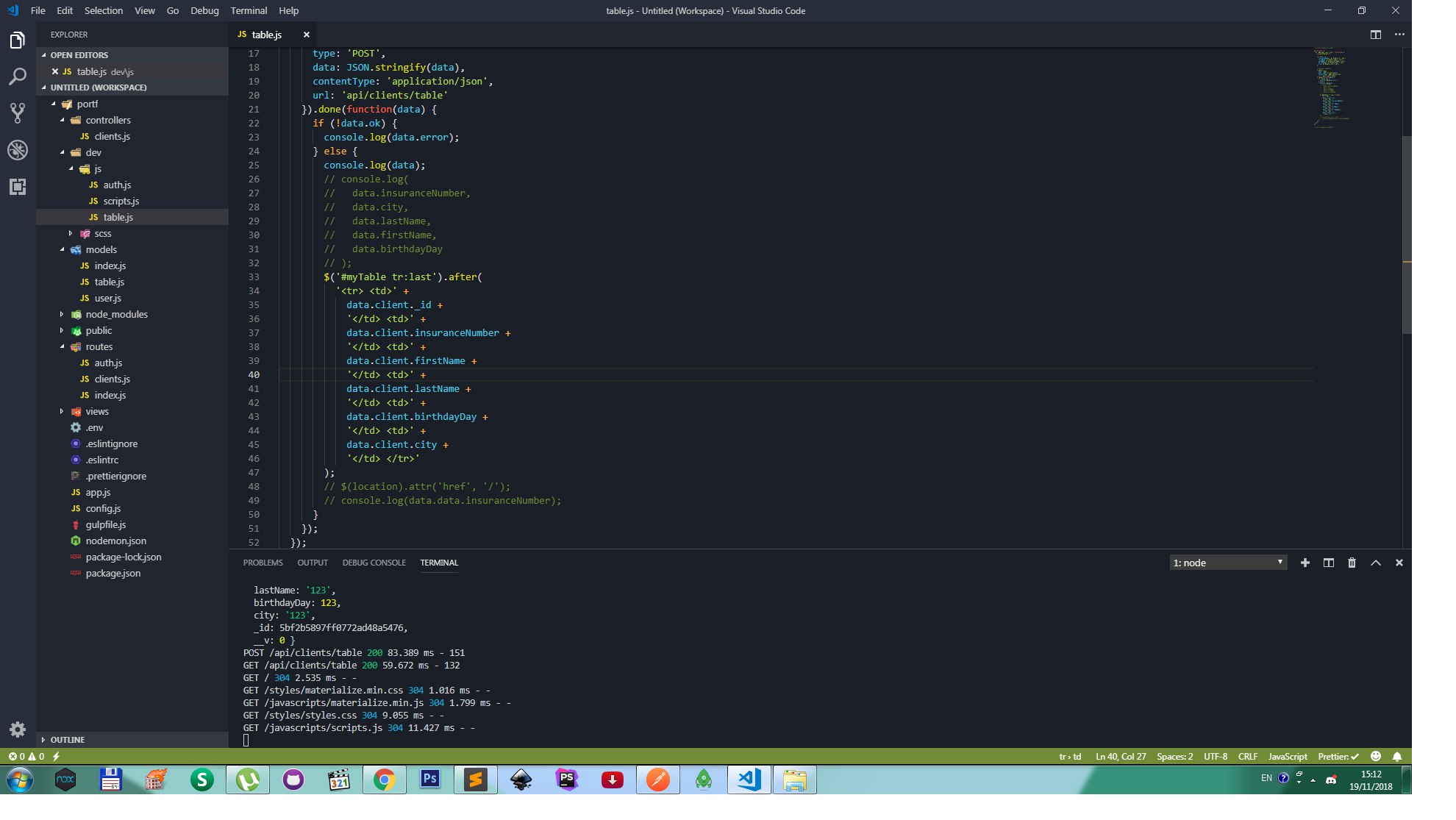Expand the OUTLINE section

68,740
